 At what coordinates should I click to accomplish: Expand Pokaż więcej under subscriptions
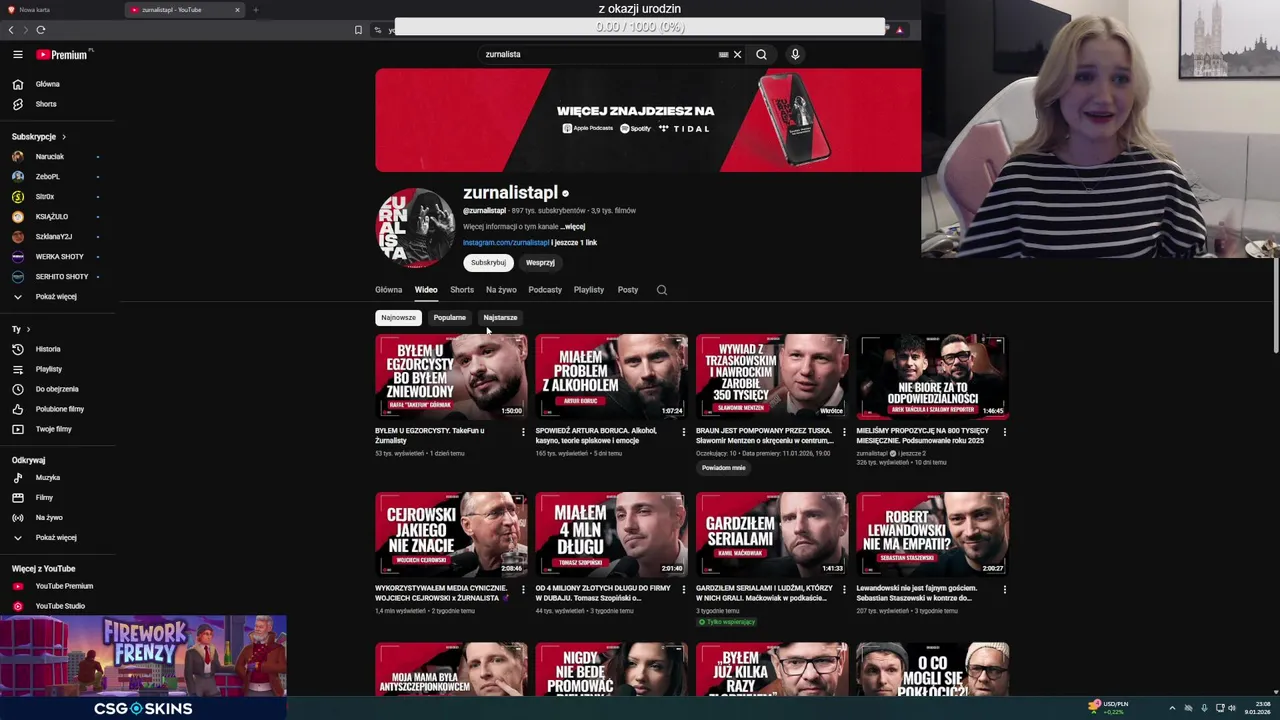58,297
